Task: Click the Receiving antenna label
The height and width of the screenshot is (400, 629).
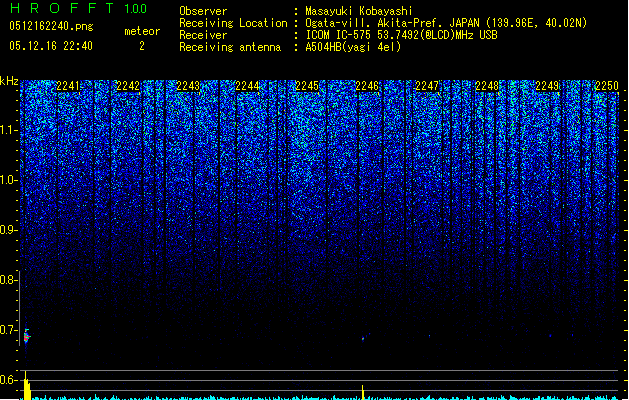Action: (230, 47)
